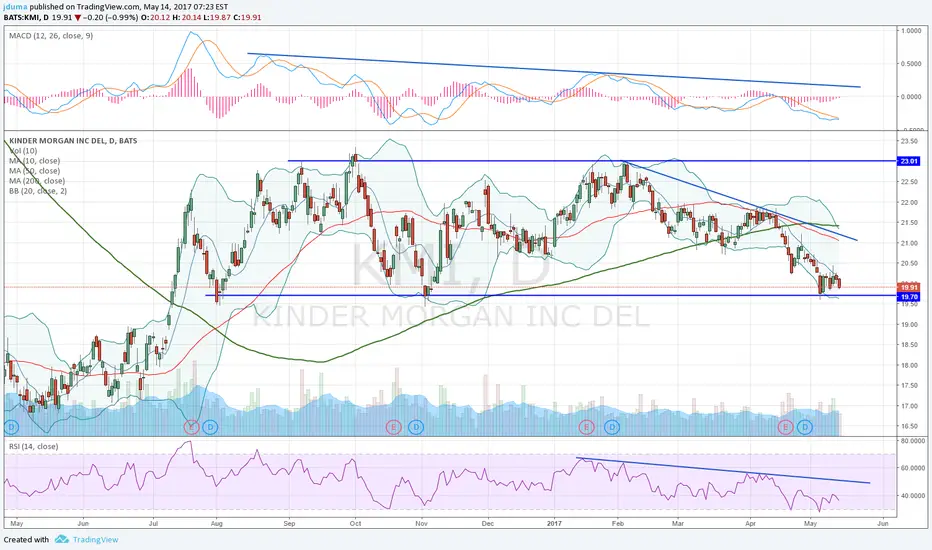This screenshot has width=932, height=550.
Task: Click the 2017 label on time axis
Action: coord(554,524)
